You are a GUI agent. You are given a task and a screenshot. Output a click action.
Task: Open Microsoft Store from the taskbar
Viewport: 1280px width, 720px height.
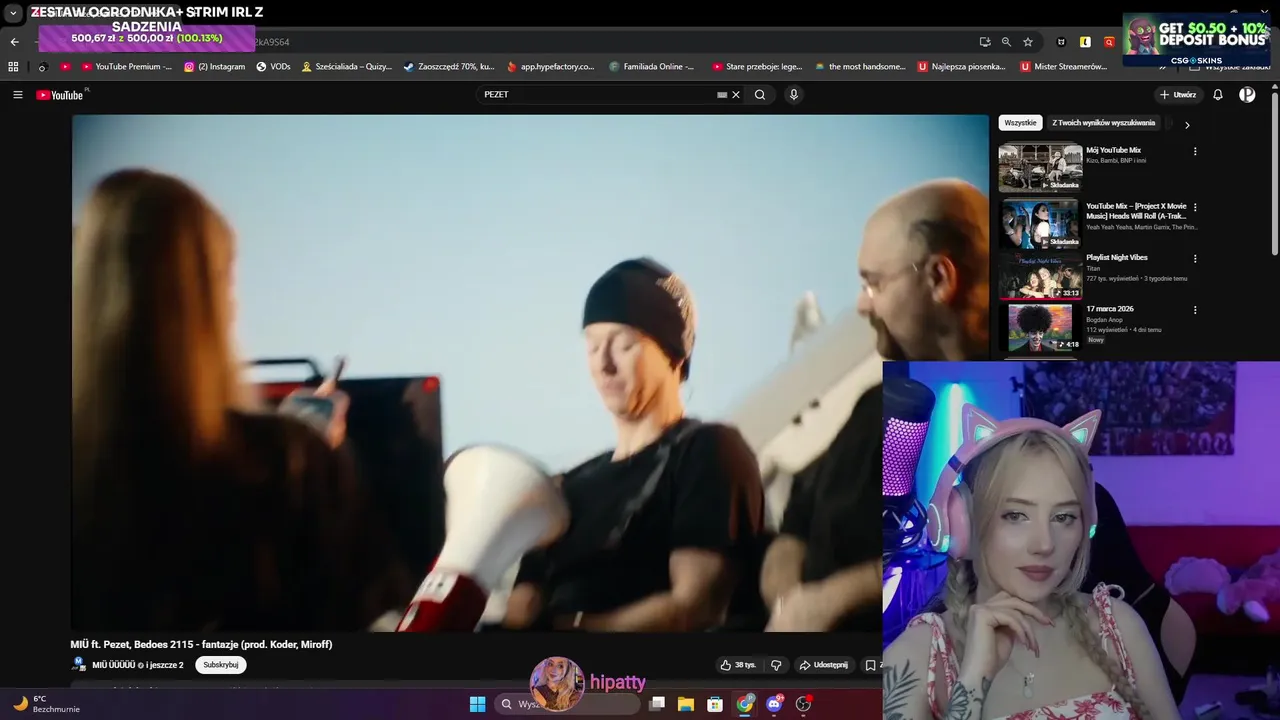(715, 704)
